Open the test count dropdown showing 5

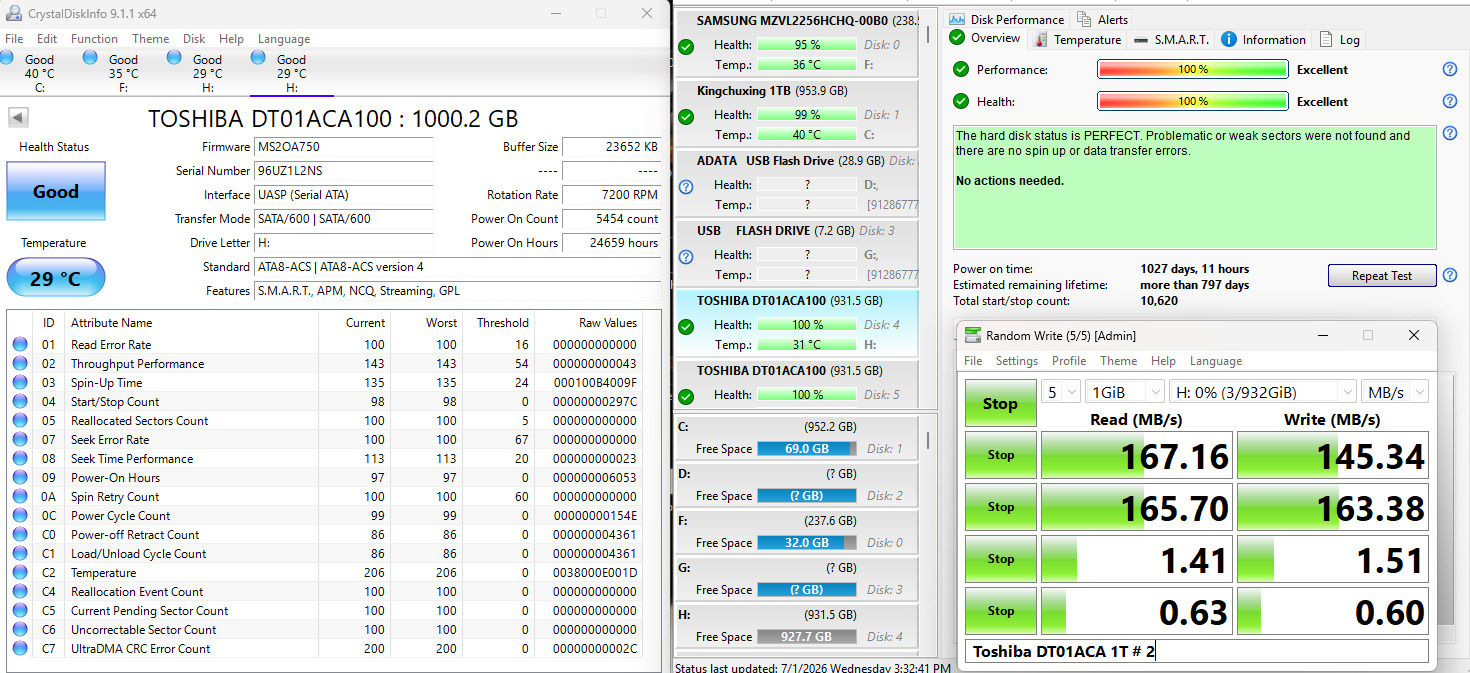click(x=1061, y=392)
